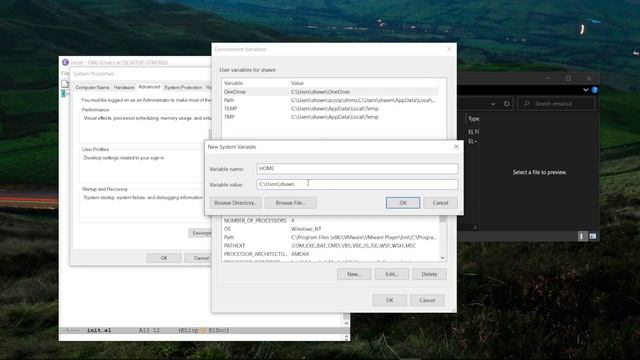Click Delete under system variables list
This screenshot has width=640, height=360.
pyautogui.click(x=429, y=274)
